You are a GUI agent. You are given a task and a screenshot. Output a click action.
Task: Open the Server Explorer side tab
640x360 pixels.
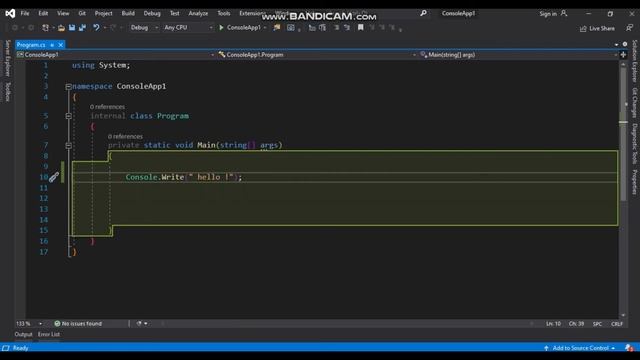click(7, 58)
